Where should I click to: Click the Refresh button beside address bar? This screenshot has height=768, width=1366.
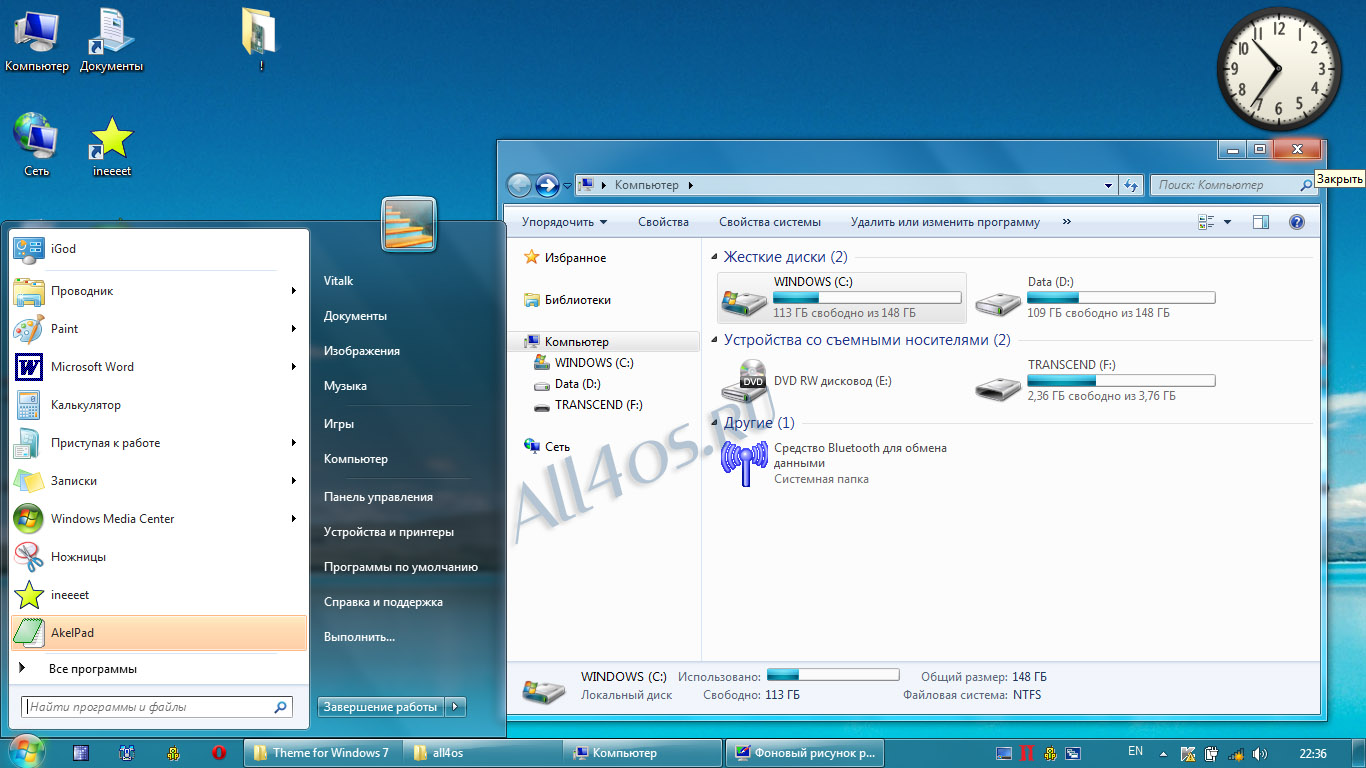(1132, 185)
